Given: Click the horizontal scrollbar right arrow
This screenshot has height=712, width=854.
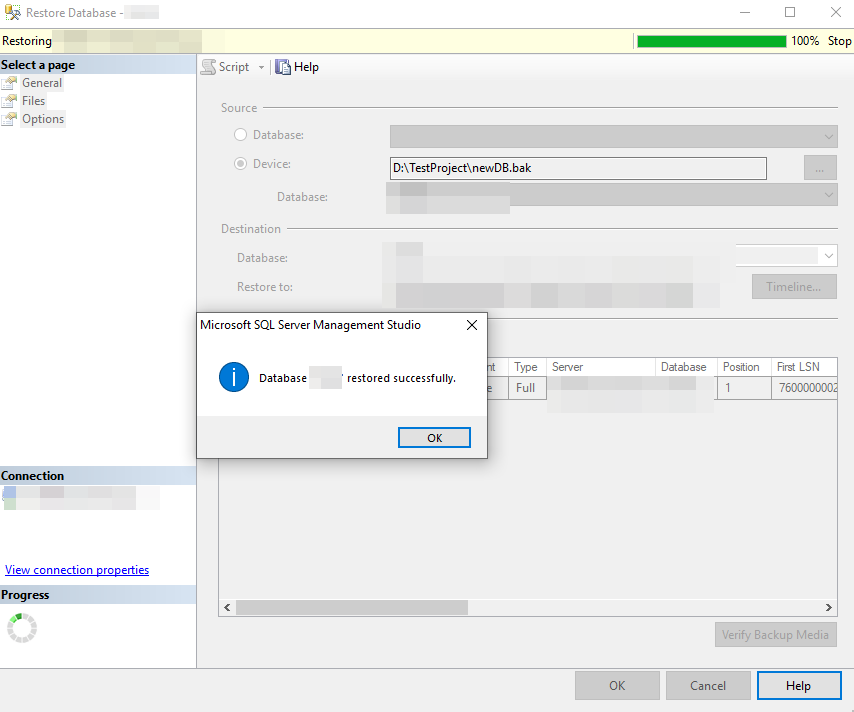Looking at the screenshot, I should (x=828, y=607).
